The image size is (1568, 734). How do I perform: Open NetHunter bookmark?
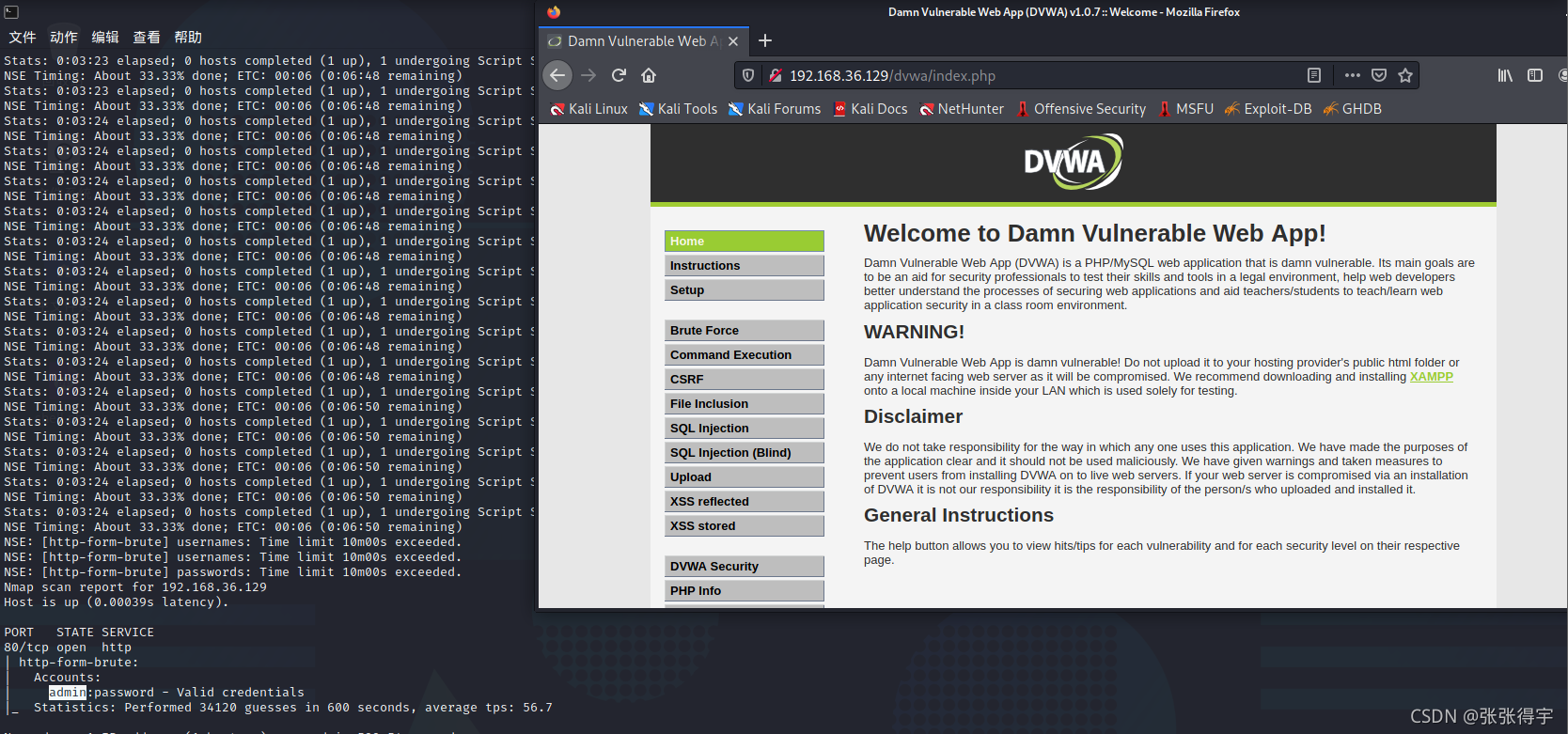[962, 109]
